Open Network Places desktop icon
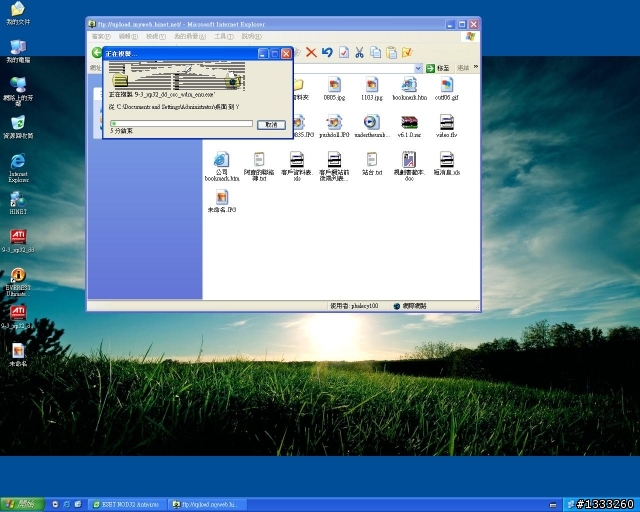This screenshot has width=640, height=512. pos(18,92)
